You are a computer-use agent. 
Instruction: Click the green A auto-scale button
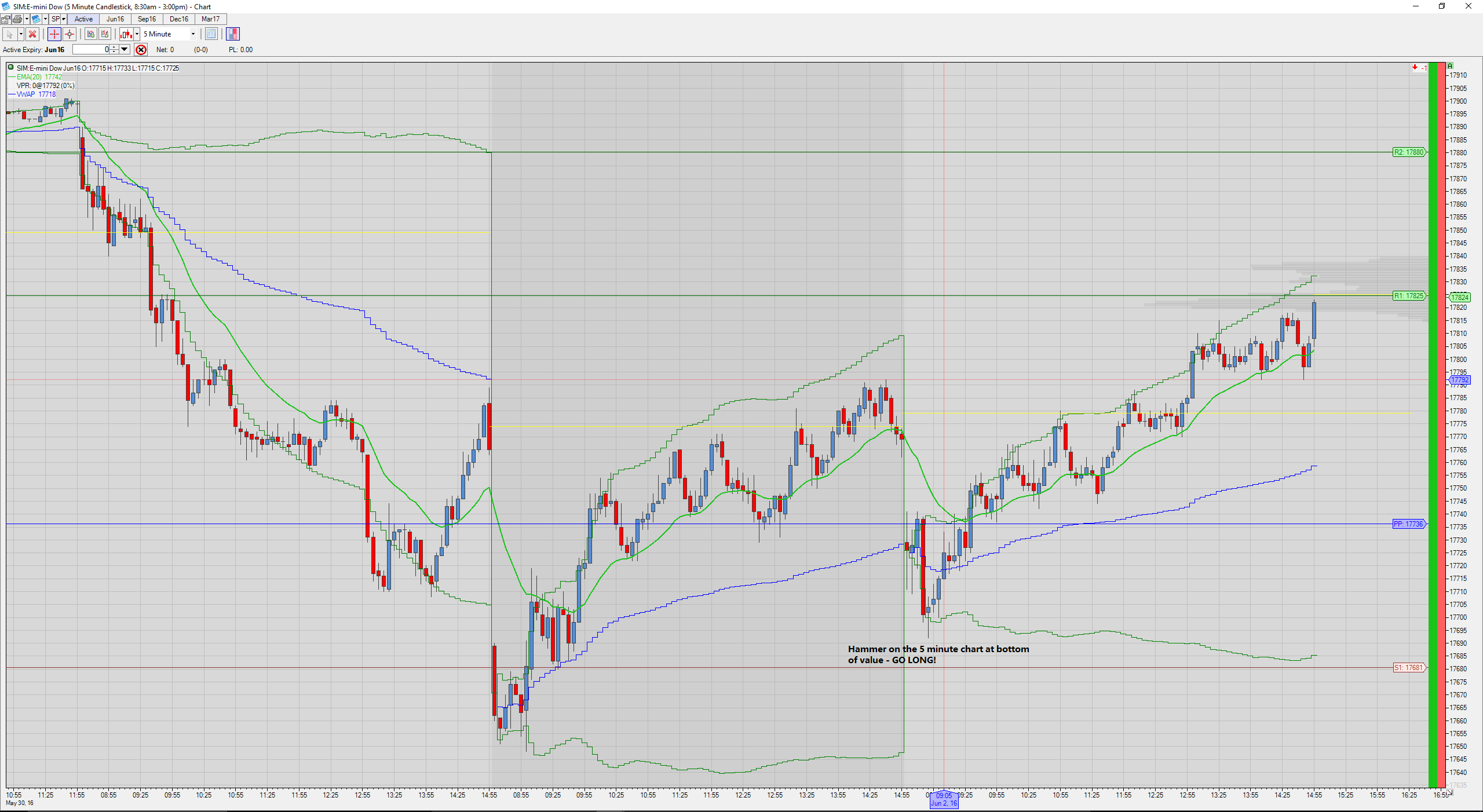point(1450,66)
